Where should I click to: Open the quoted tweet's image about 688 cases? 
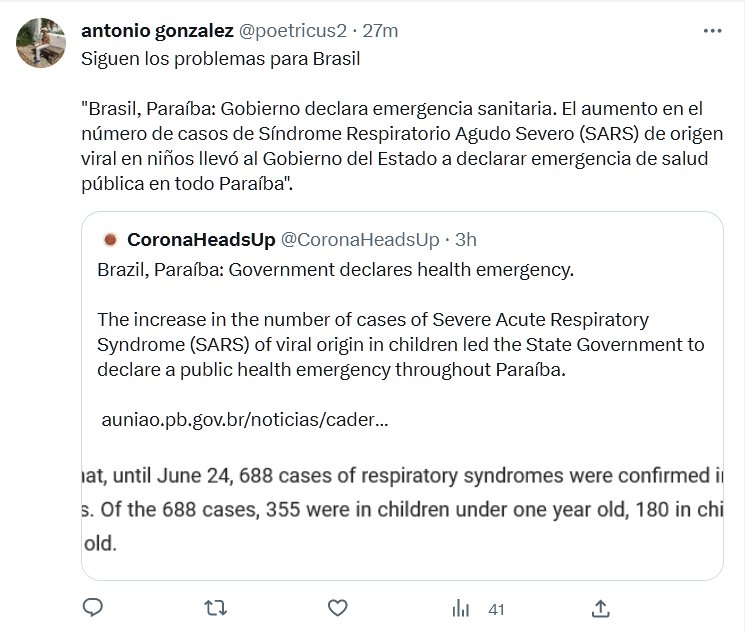[402, 510]
